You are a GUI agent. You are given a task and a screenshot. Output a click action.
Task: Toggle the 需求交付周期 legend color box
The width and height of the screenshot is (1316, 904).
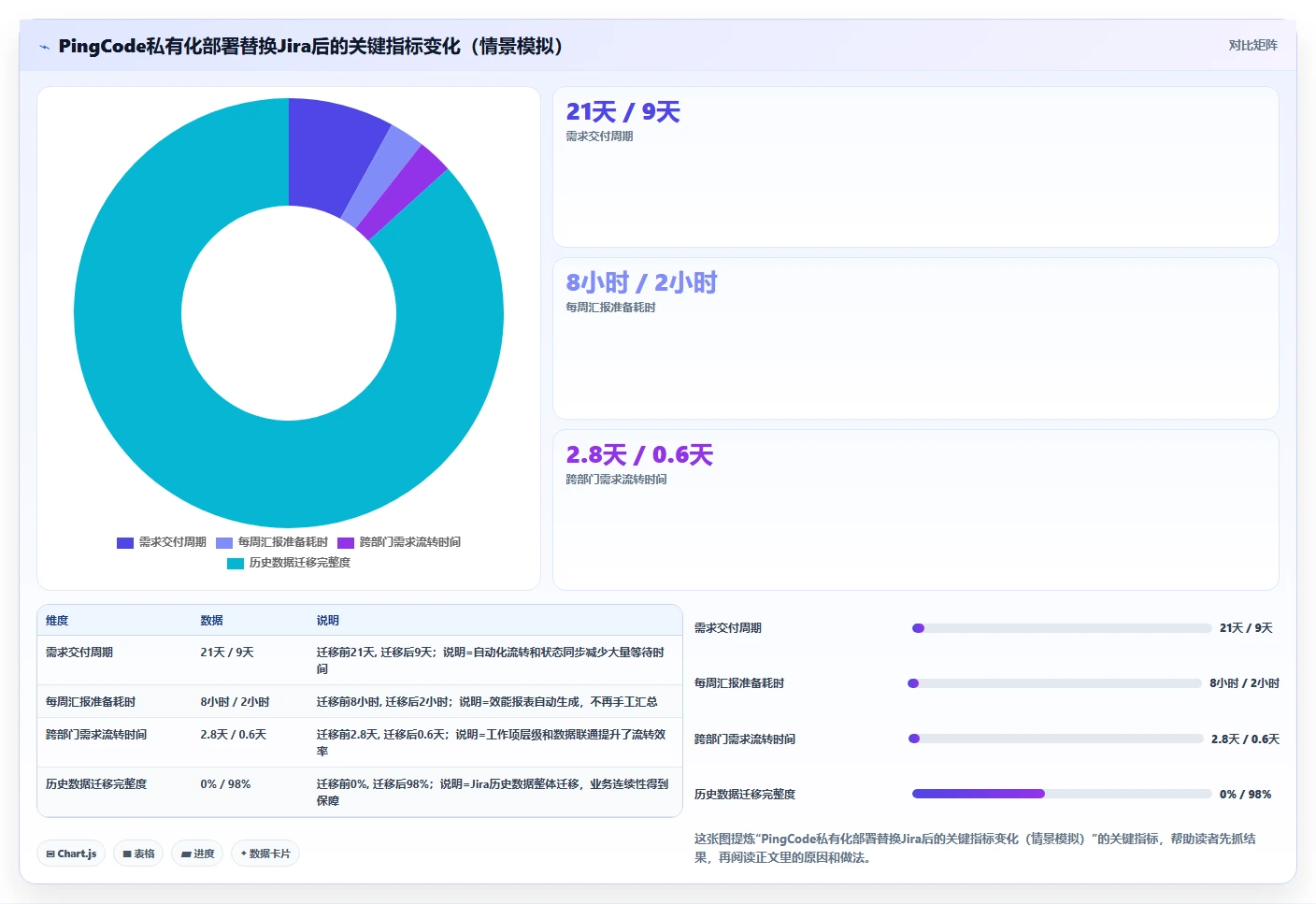click(x=125, y=543)
